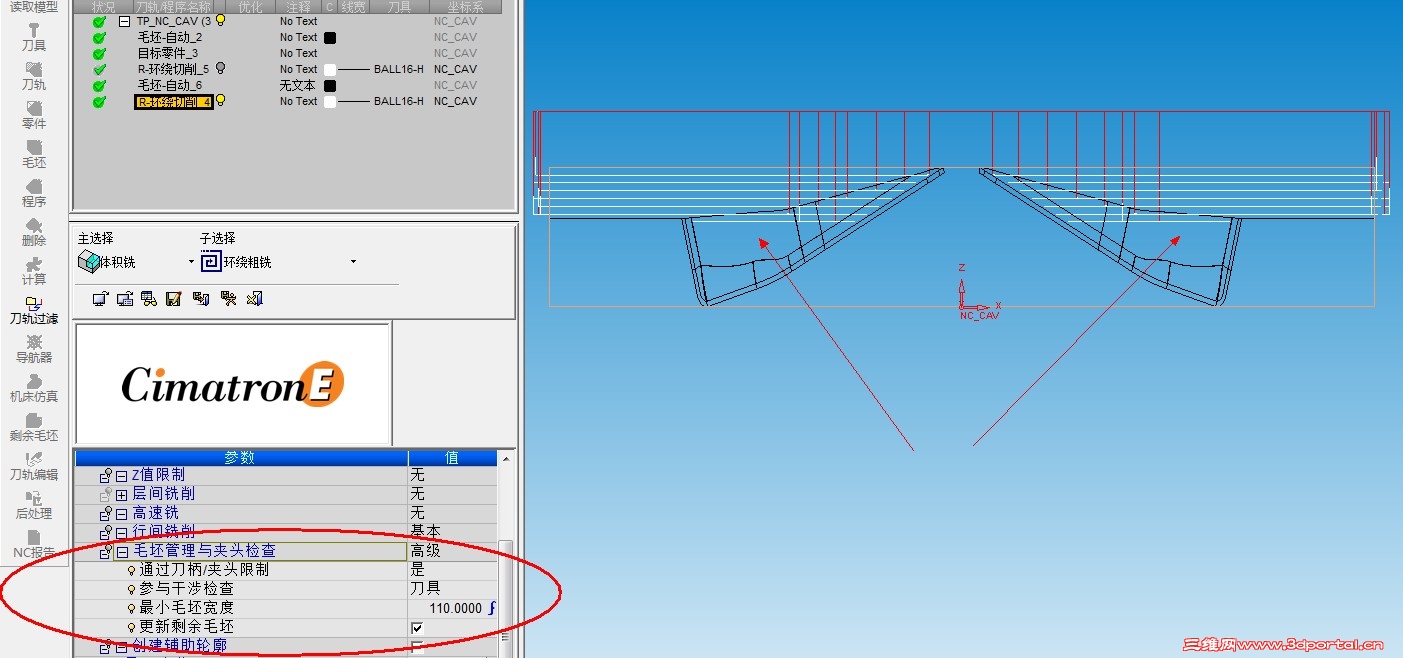
Task: Click white color swatch on R-环绕切削_5 row
Action: coord(330,70)
